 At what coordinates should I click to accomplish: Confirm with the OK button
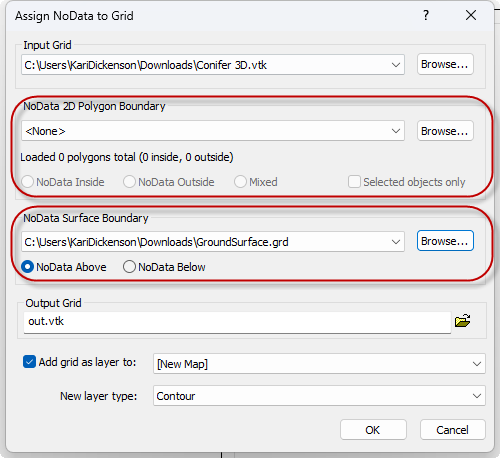point(373,430)
